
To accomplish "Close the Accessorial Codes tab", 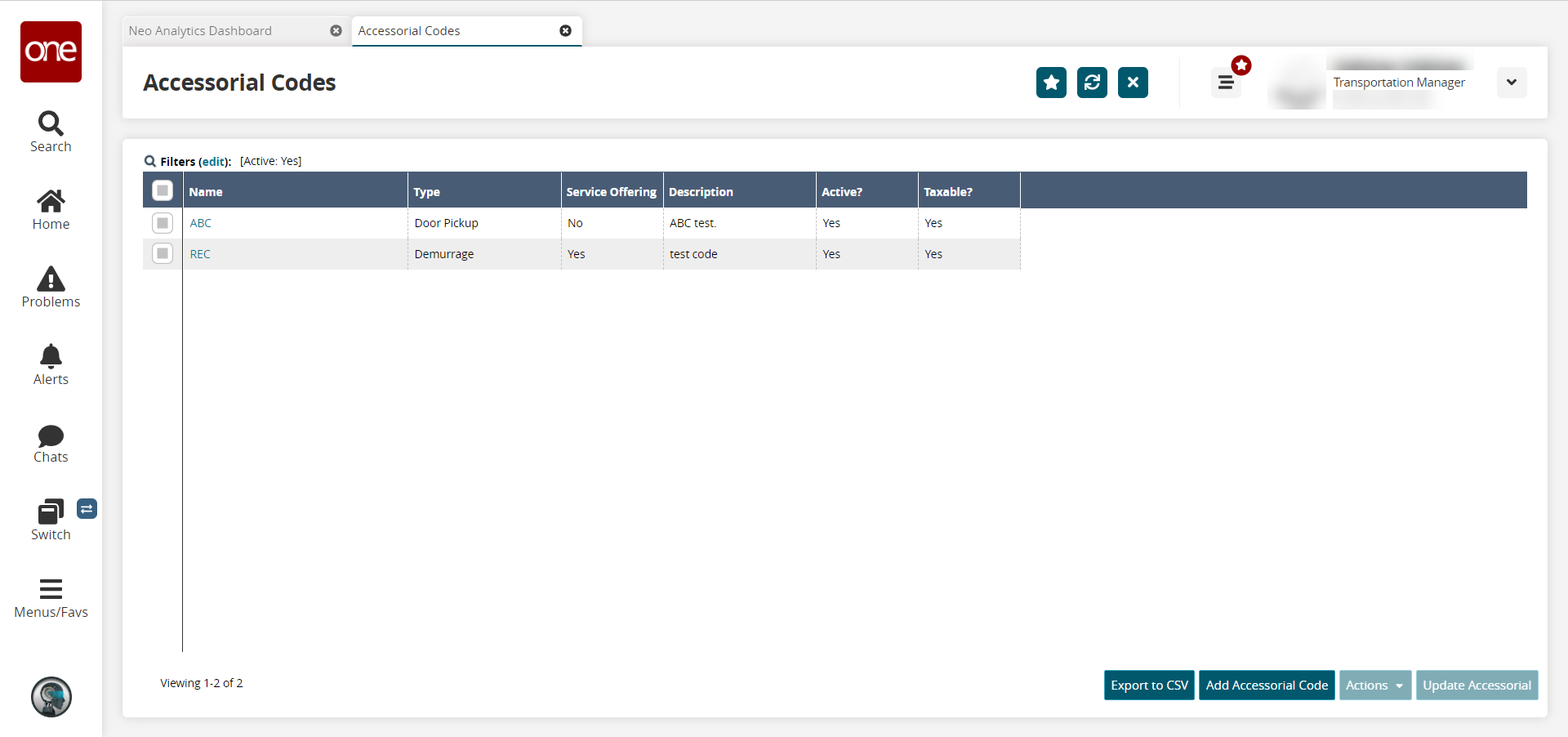I will (x=565, y=31).
